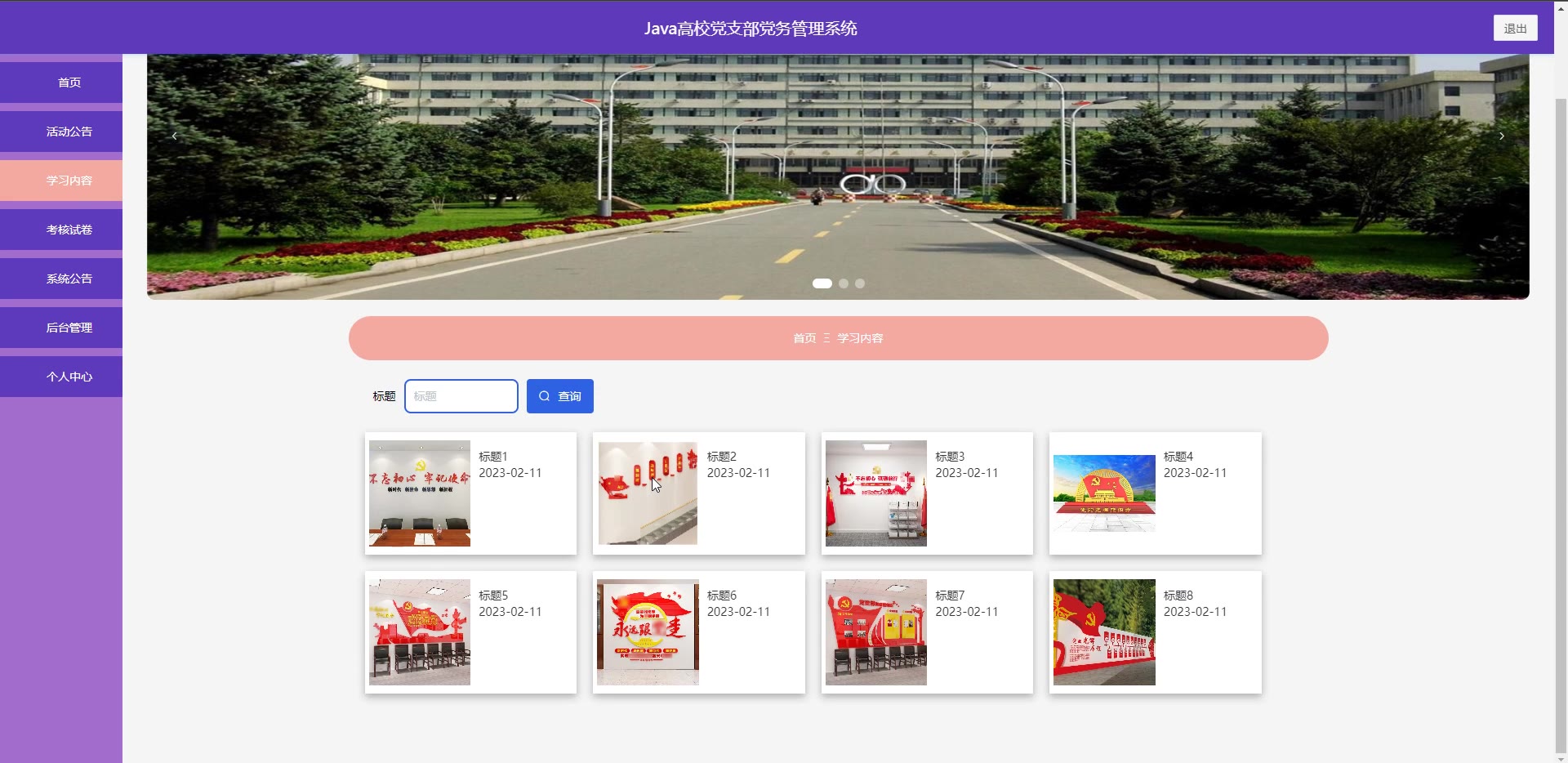
Task: Select 学习内容 in the sidebar
Action: click(61, 181)
